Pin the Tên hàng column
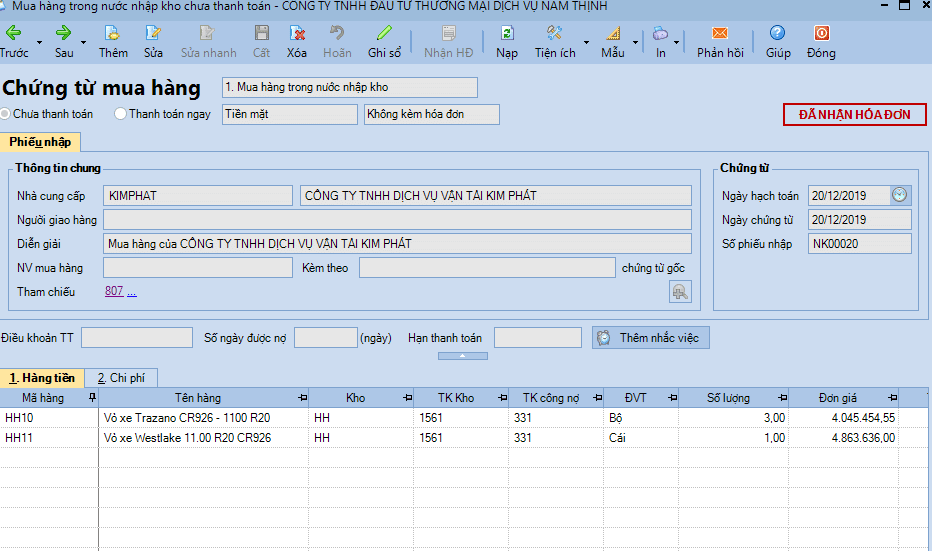The image size is (932, 551). tap(302, 398)
